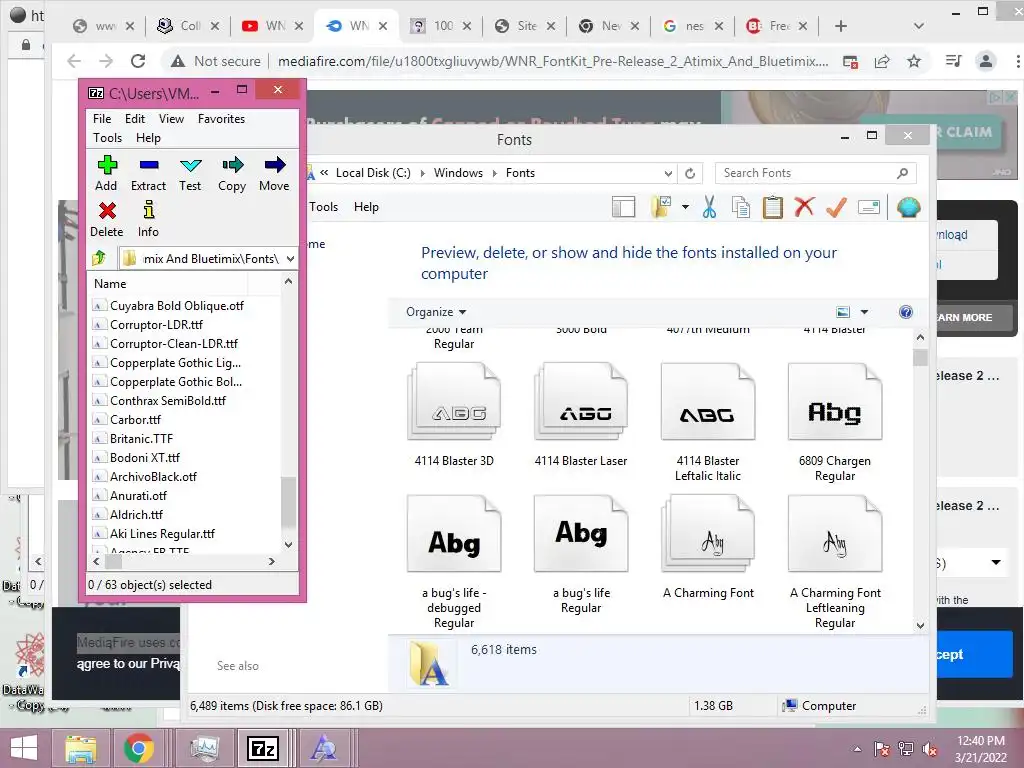Expand the 7-Zip path dropdown
The image size is (1024, 768).
291,259
